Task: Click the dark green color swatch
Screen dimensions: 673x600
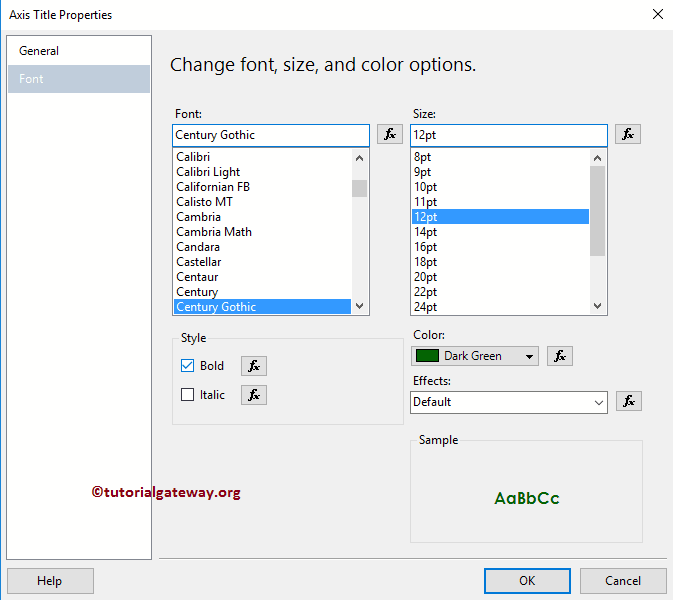Action: click(427, 356)
